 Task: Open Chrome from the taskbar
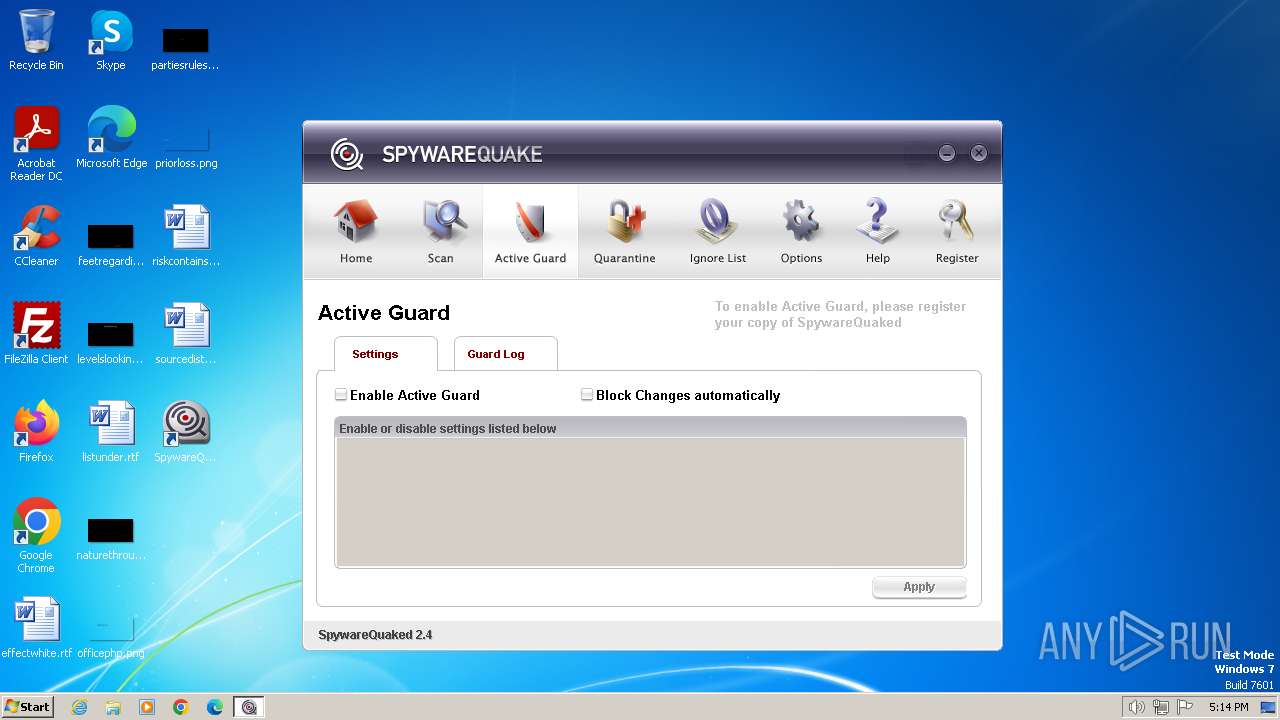click(181, 707)
